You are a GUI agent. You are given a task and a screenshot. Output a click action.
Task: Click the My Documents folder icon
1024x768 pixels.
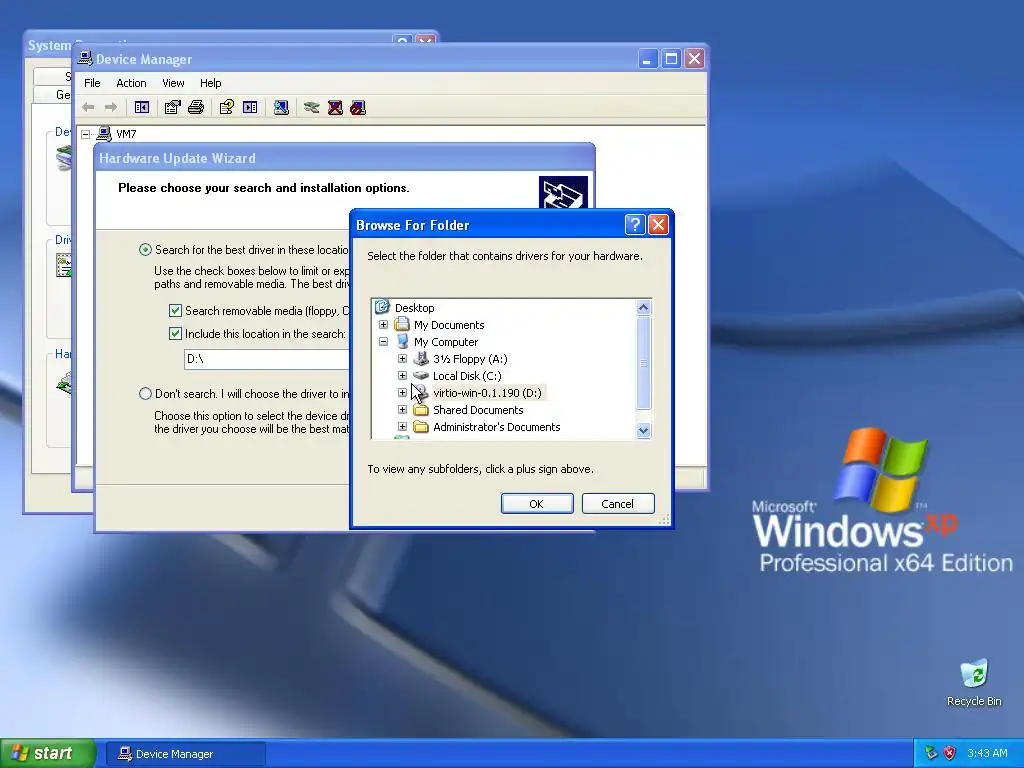[x=402, y=325]
